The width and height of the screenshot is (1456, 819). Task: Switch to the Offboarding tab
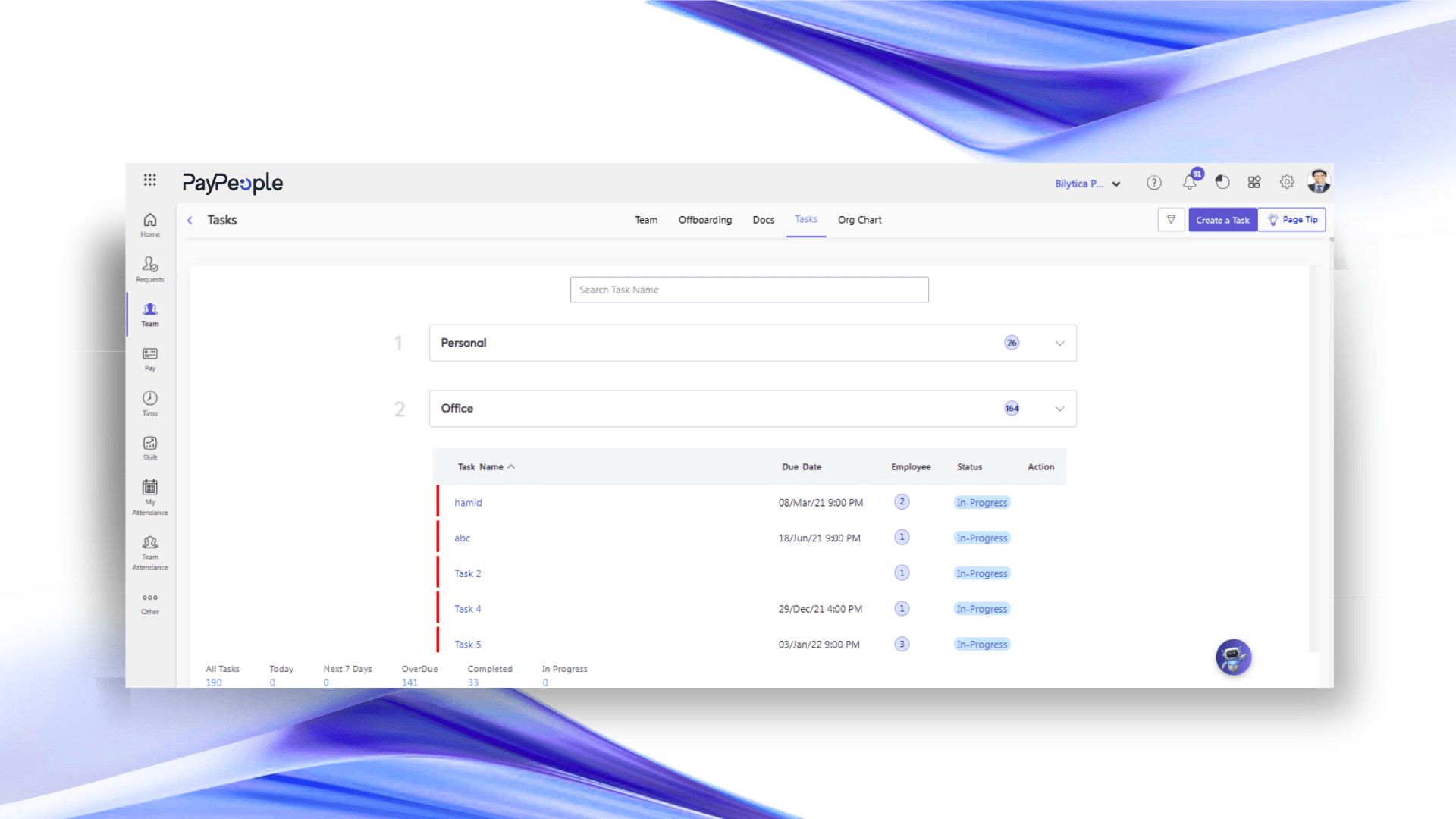(x=704, y=220)
